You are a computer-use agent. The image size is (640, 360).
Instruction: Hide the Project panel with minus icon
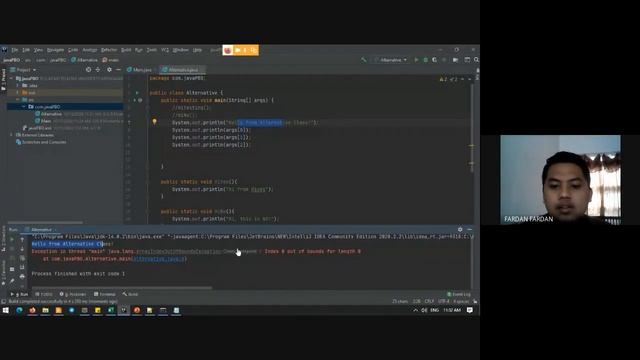click(118, 70)
